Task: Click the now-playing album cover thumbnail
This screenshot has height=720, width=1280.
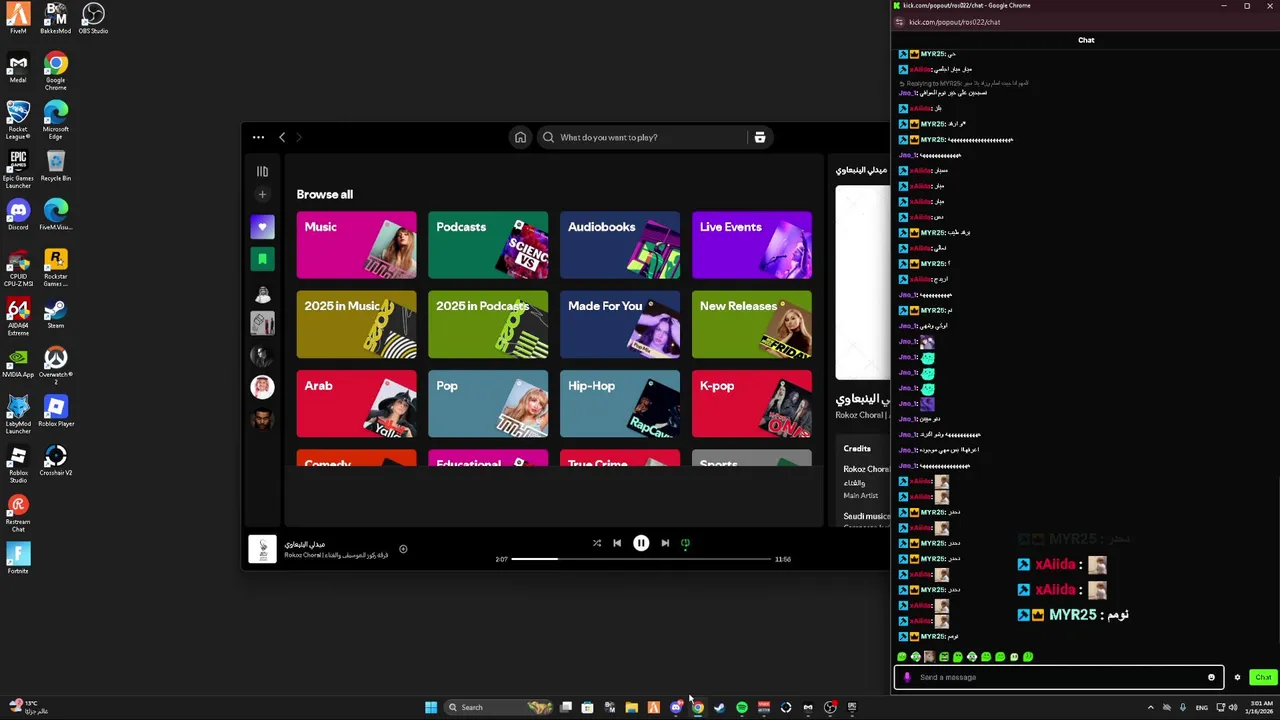Action: [x=262, y=549]
